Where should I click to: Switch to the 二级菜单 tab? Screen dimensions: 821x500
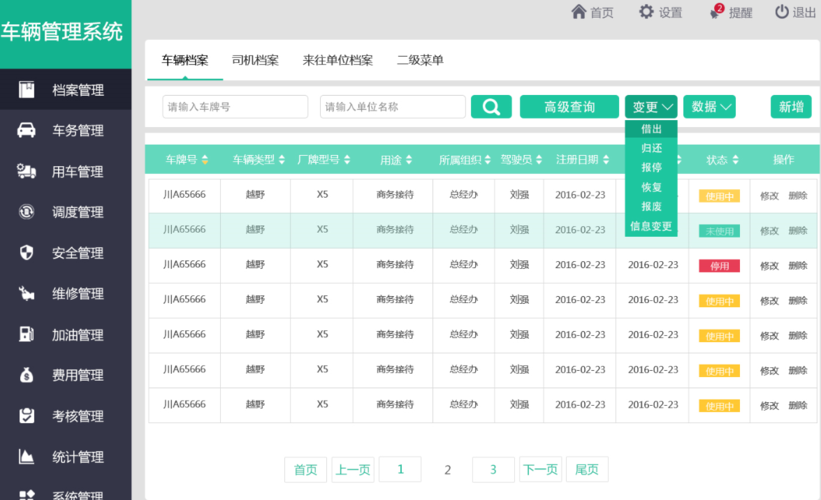click(x=420, y=60)
